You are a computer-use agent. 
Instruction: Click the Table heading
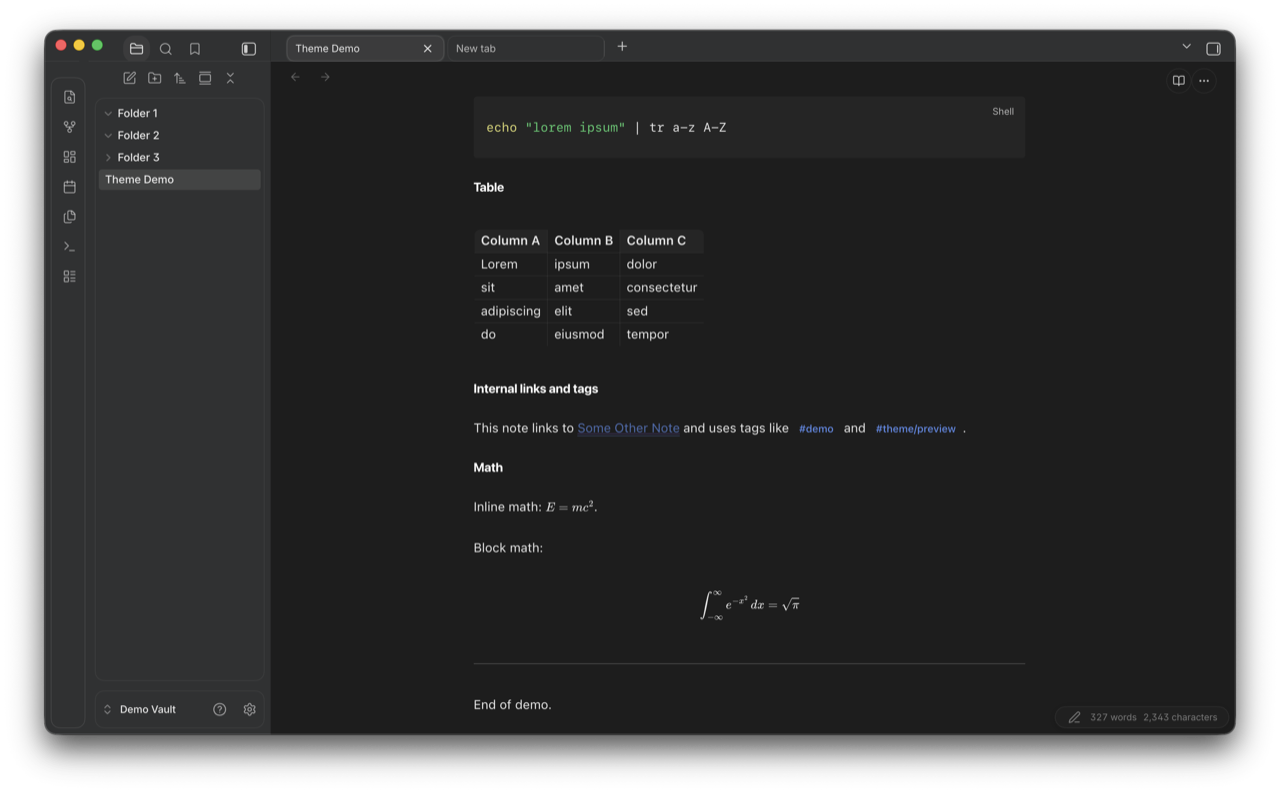(x=489, y=188)
